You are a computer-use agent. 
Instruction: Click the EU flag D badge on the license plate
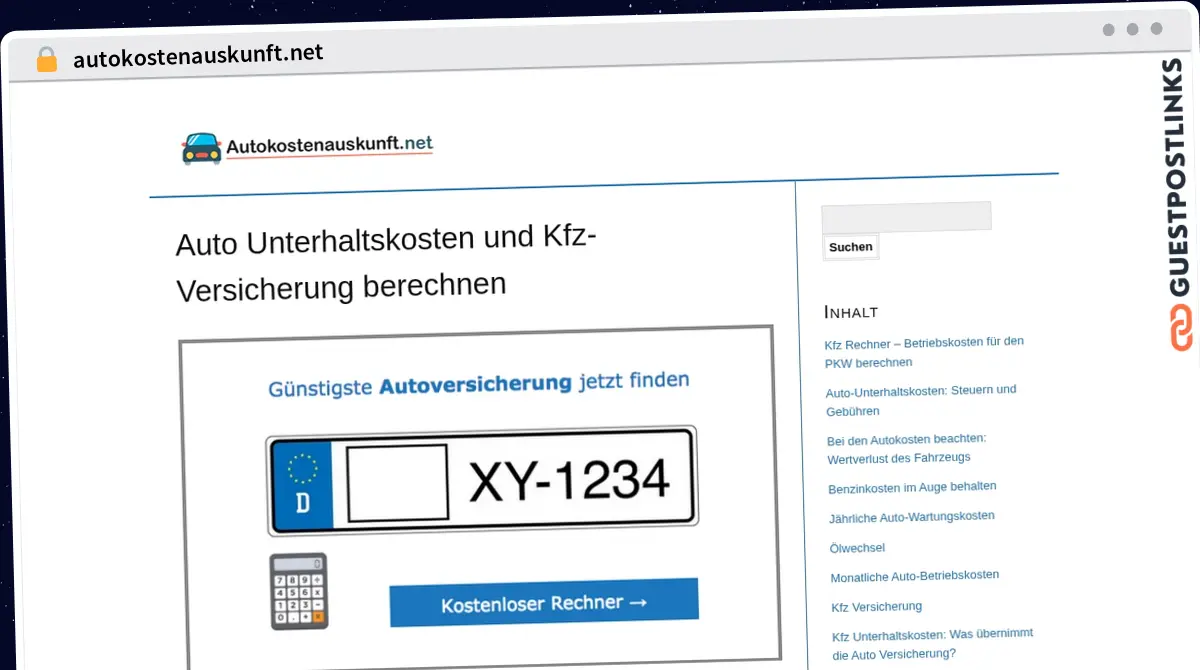(301, 485)
